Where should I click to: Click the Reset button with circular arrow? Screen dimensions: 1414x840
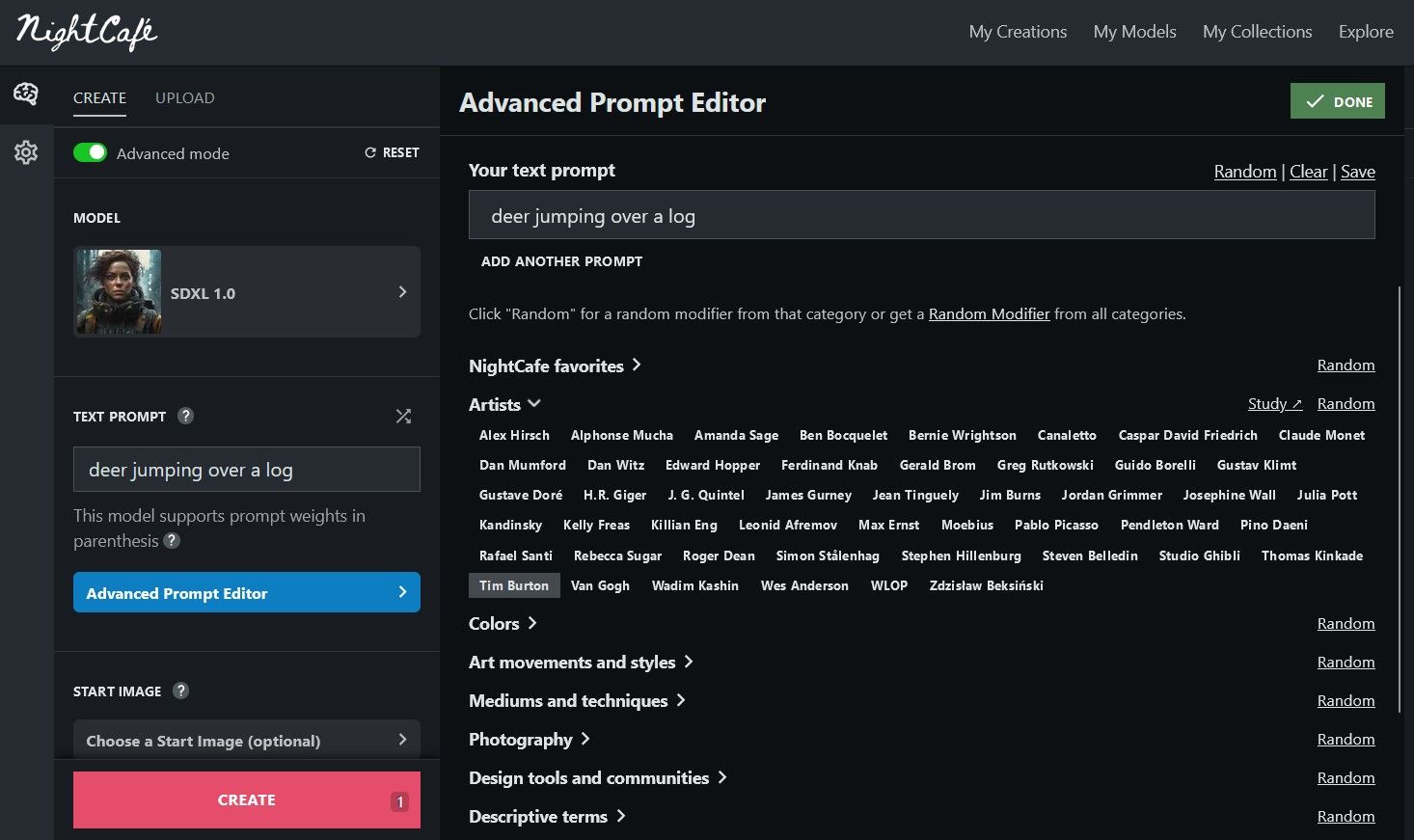(x=392, y=152)
